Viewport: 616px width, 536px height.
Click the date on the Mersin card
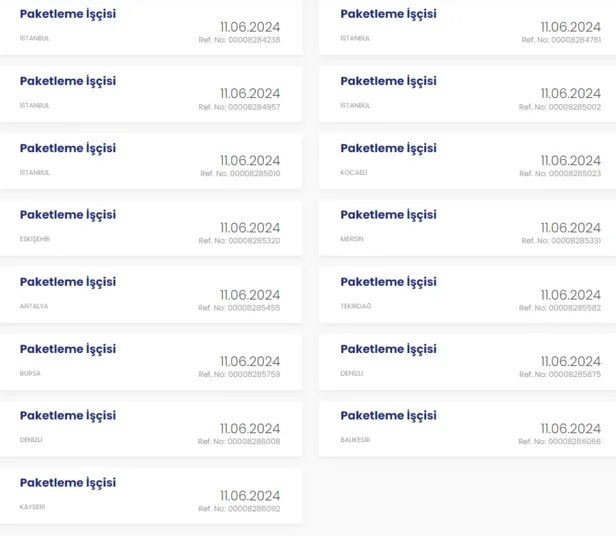[x=570, y=227]
